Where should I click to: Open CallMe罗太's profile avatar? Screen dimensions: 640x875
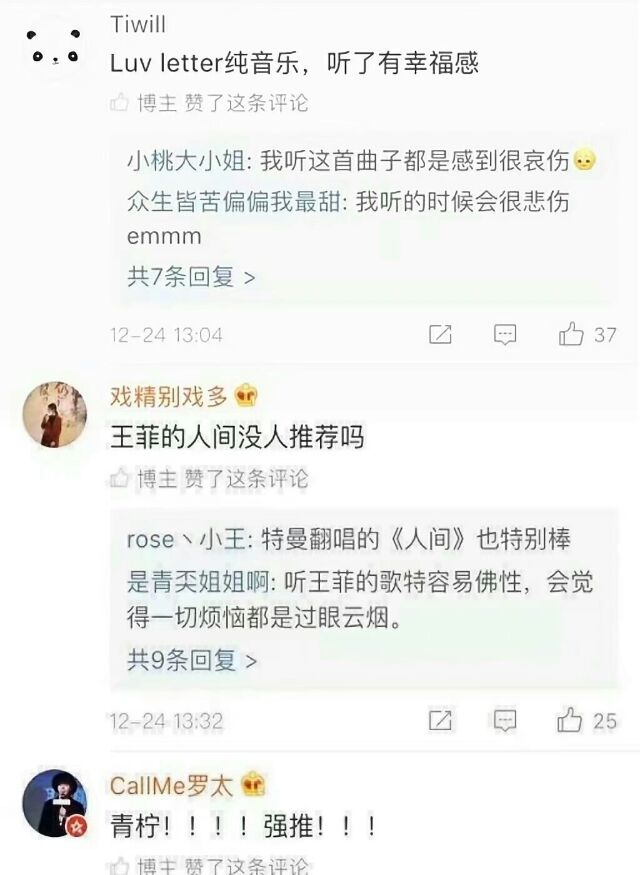point(54,803)
